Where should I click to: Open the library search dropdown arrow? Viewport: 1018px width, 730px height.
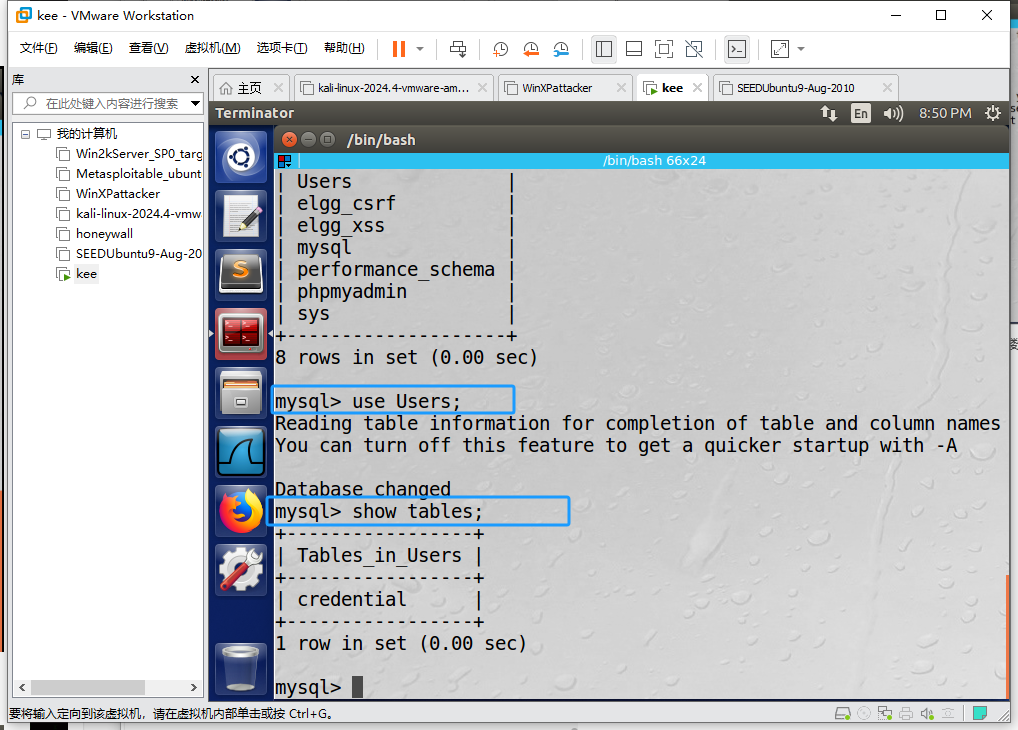point(195,103)
